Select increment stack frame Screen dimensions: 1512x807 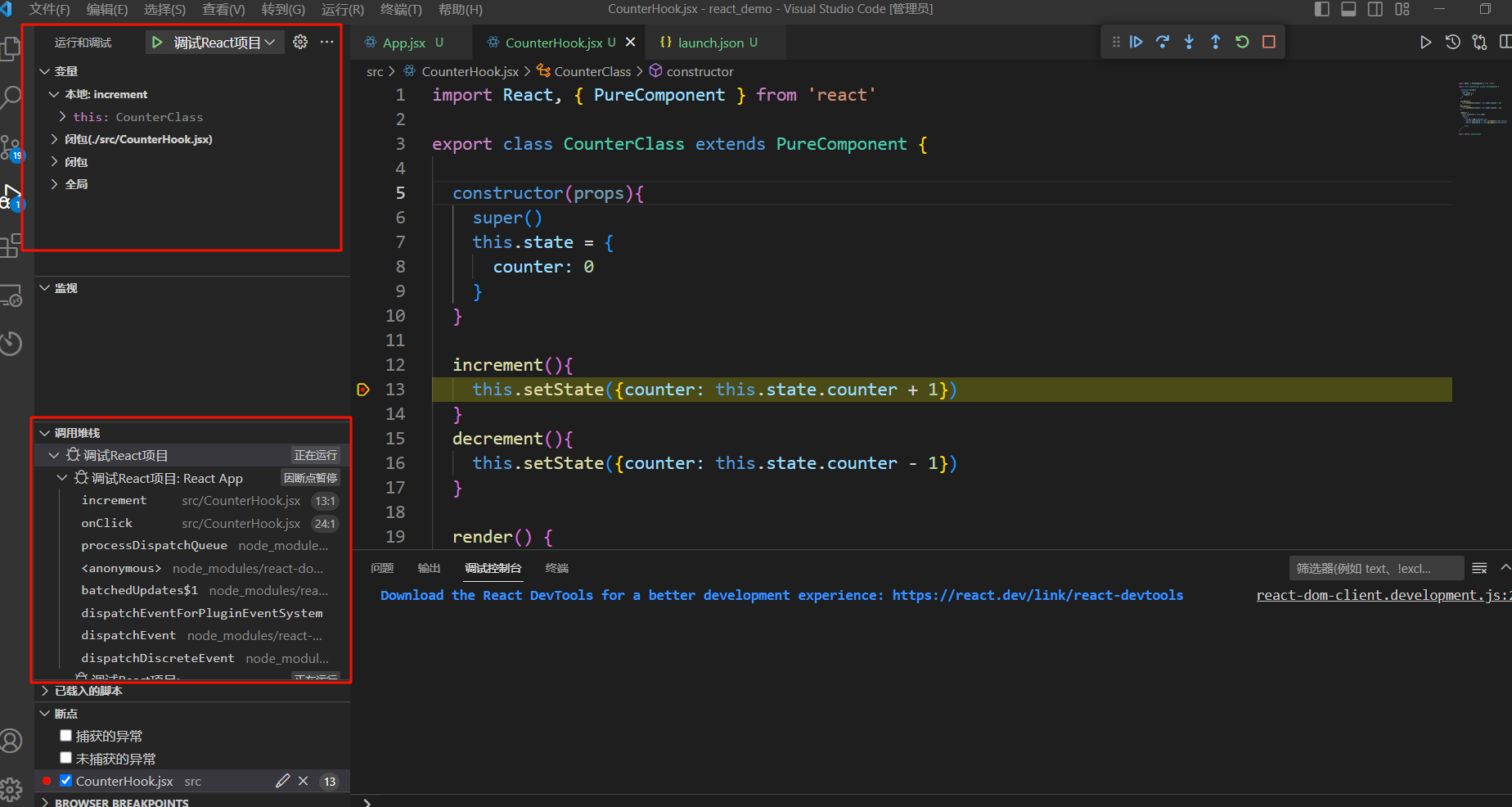pyautogui.click(x=194, y=500)
